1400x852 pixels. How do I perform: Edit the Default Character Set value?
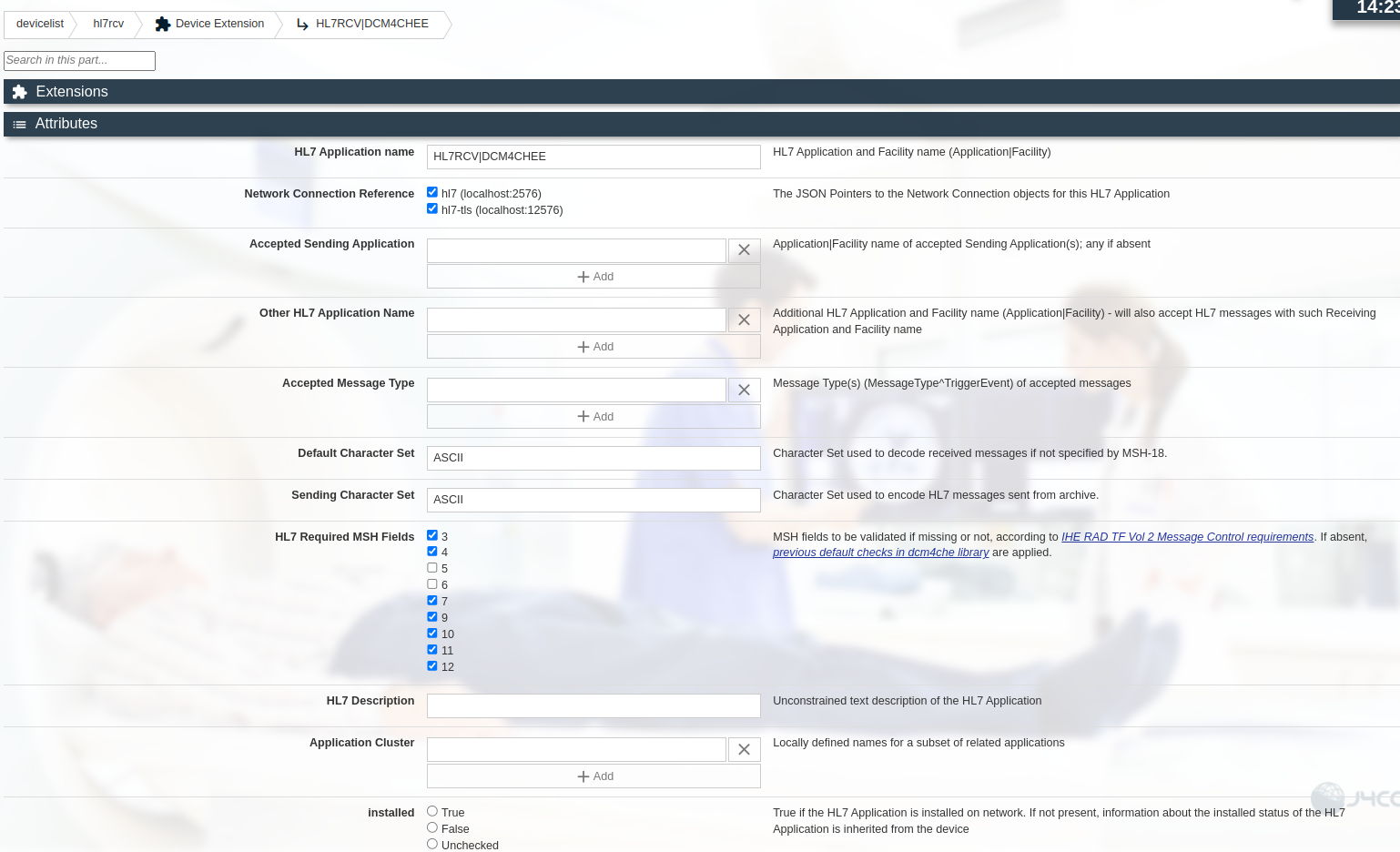coord(593,458)
